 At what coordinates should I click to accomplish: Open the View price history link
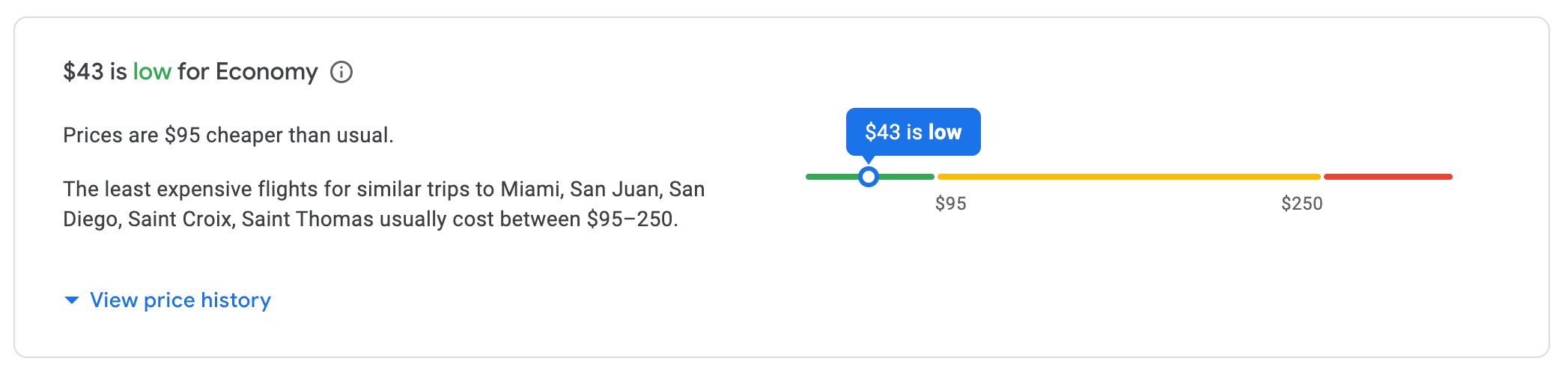[x=180, y=300]
